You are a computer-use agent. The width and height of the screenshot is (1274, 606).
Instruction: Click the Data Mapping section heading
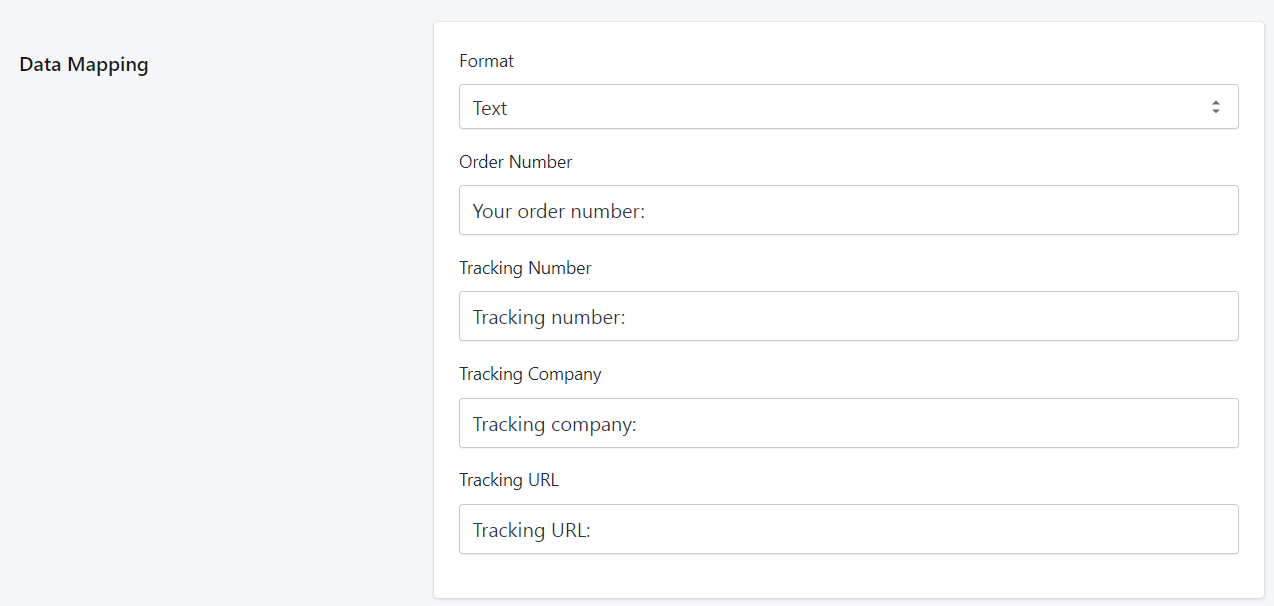point(84,65)
